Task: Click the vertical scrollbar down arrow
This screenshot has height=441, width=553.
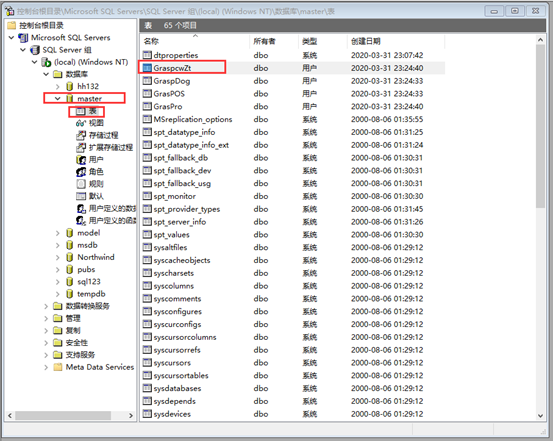Action: point(540,416)
